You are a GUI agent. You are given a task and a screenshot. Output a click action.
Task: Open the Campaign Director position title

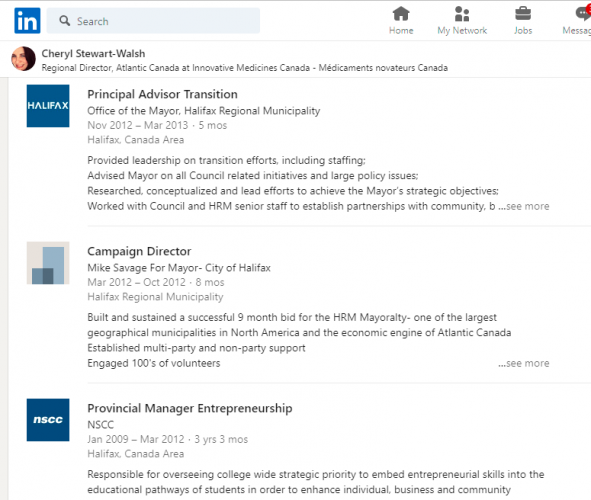pyautogui.click(x=139, y=251)
